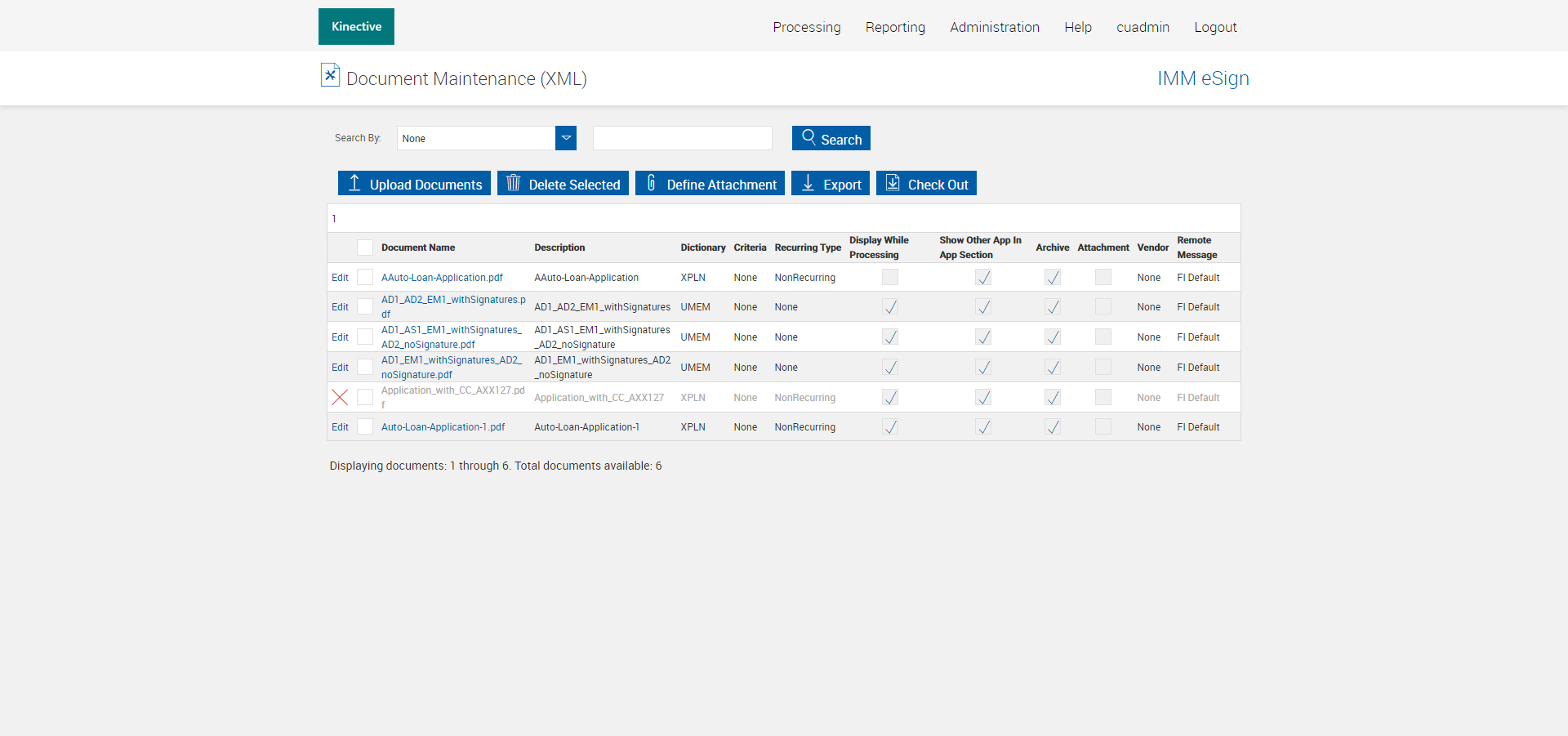Screen dimensions: 1568x736
Task: Open the Administration menu
Action: (x=994, y=27)
